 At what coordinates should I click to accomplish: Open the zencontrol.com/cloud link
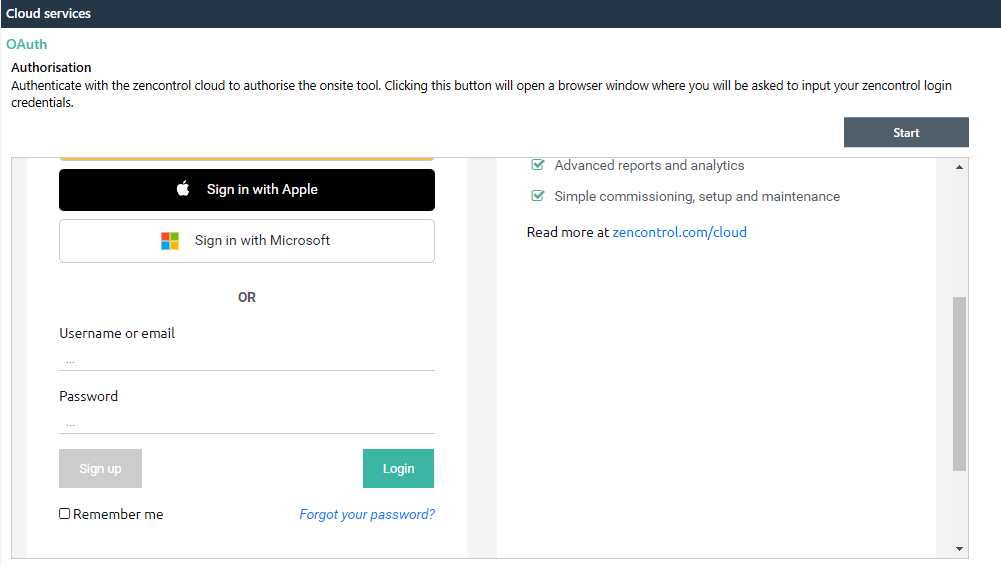pyautogui.click(x=679, y=232)
